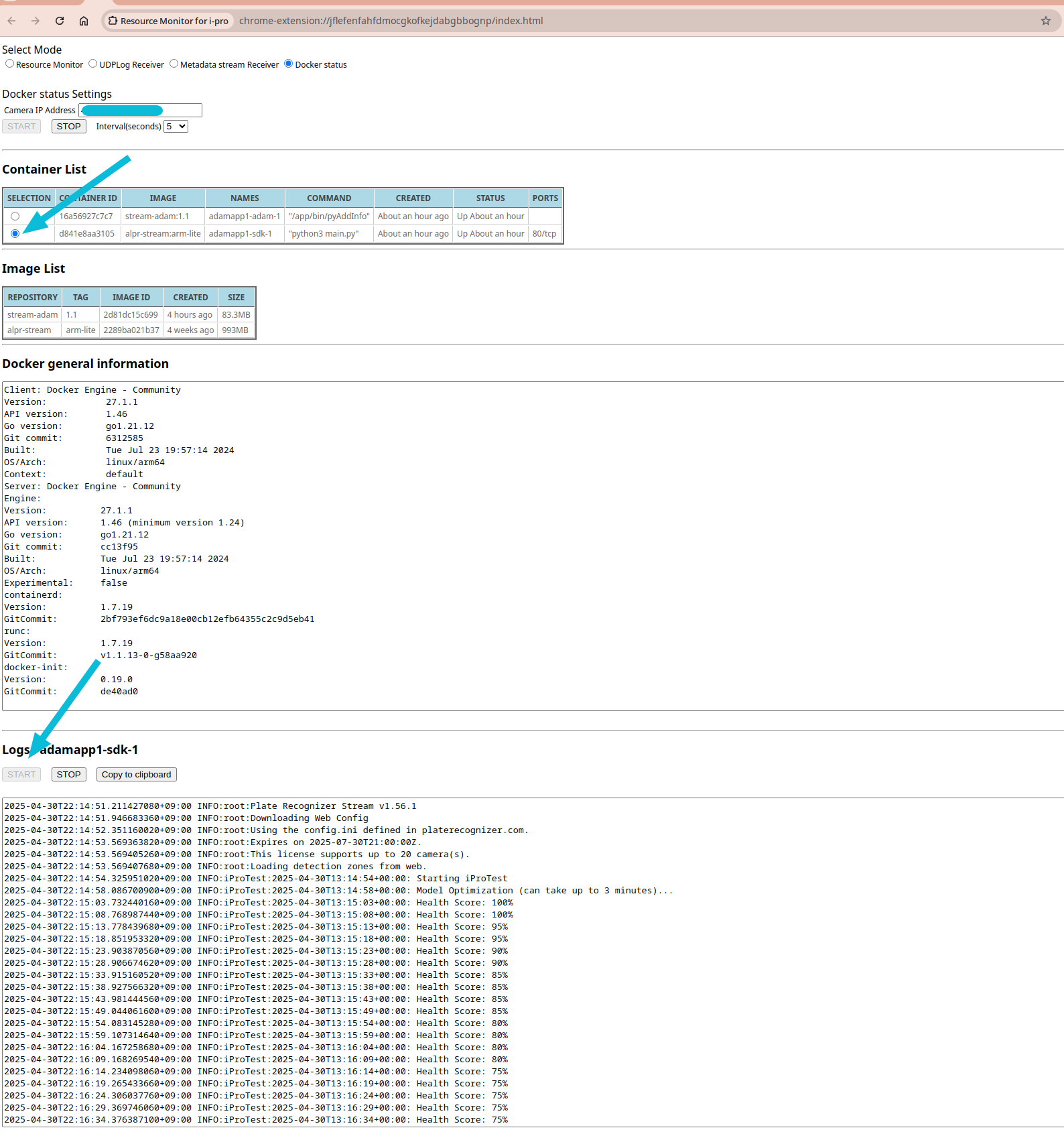This screenshot has width=1064, height=1136.
Task: Stop Docker status polling
Action: [68, 127]
